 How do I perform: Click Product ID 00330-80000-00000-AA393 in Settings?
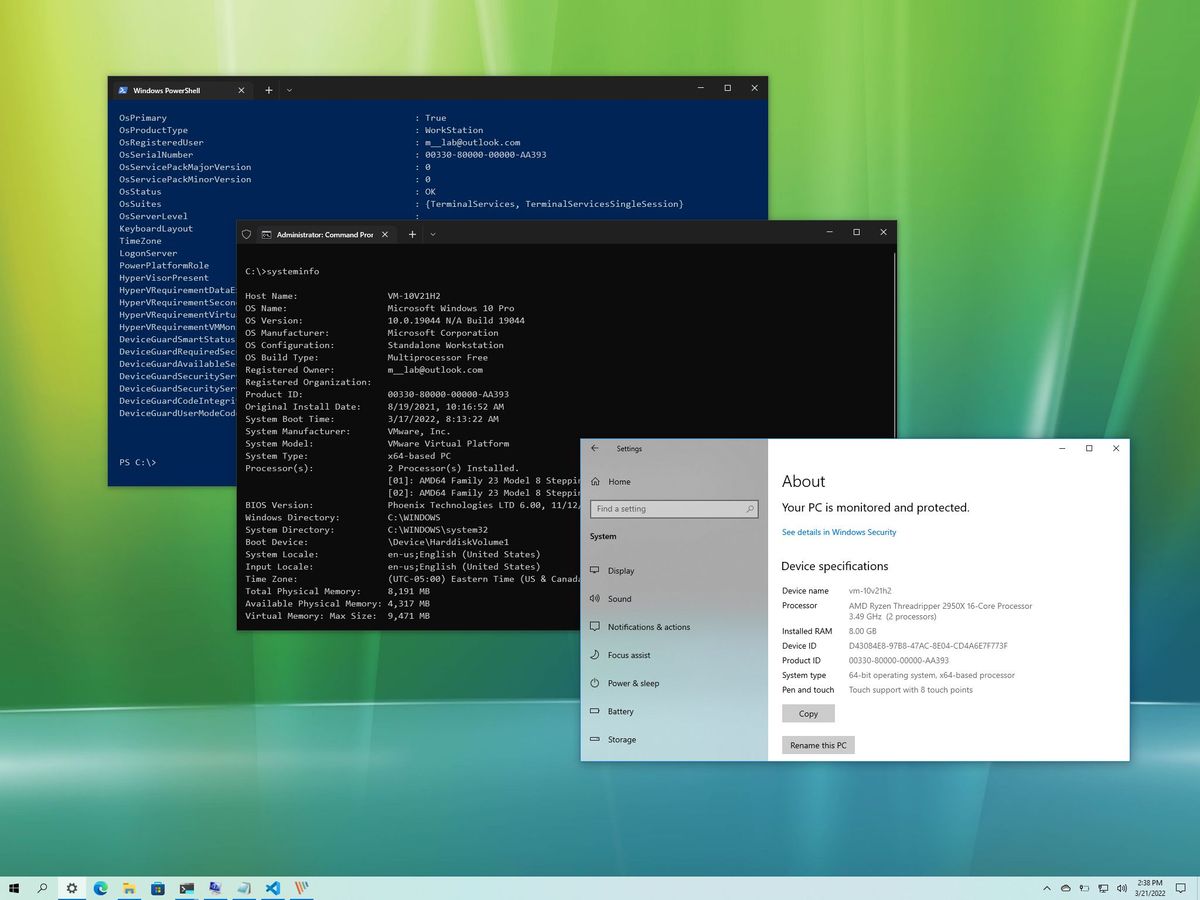pos(899,661)
